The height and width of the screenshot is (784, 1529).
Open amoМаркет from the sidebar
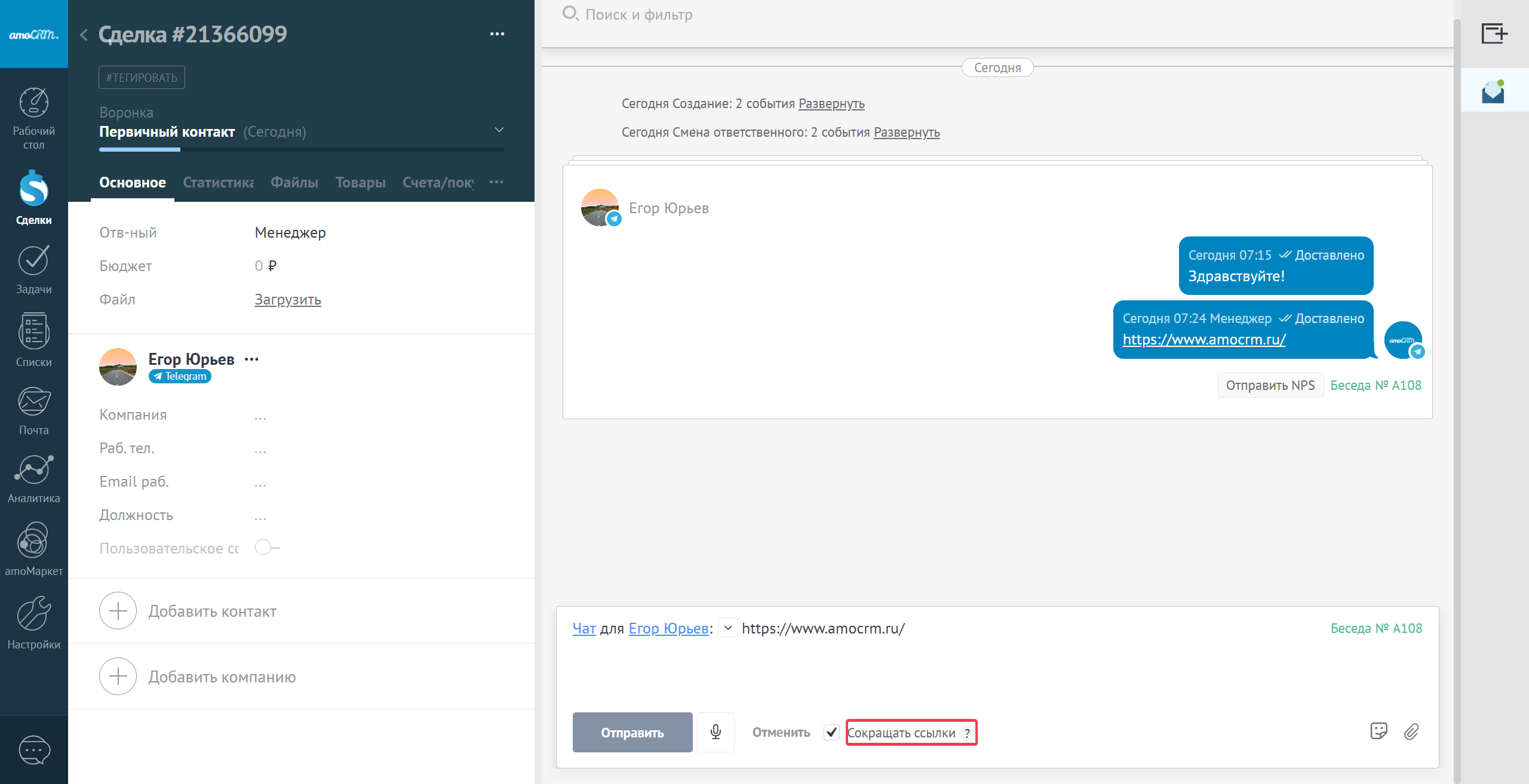33,549
